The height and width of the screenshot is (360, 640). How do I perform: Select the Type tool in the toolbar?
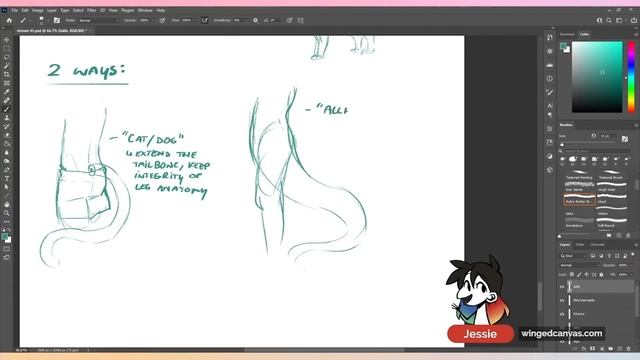[x=7, y=178]
